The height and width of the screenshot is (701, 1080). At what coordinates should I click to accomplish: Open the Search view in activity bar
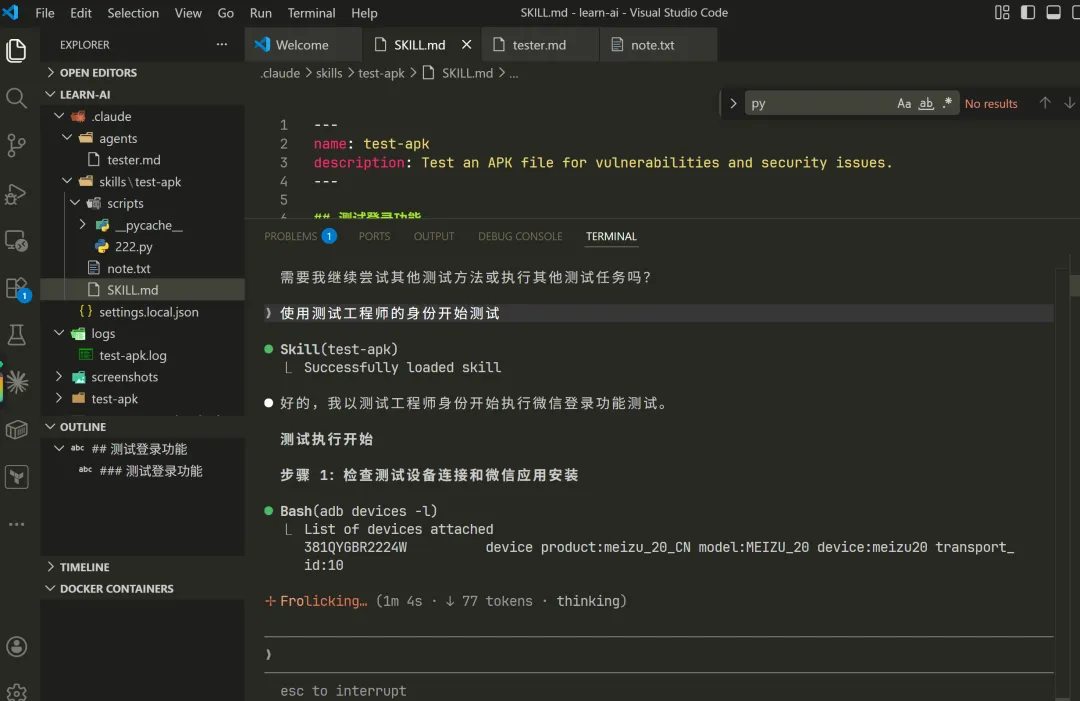pyautogui.click(x=16, y=98)
